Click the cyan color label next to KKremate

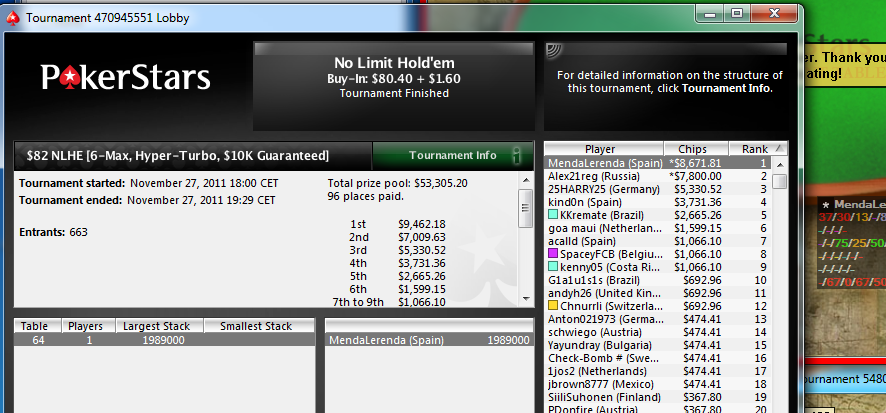point(553,215)
